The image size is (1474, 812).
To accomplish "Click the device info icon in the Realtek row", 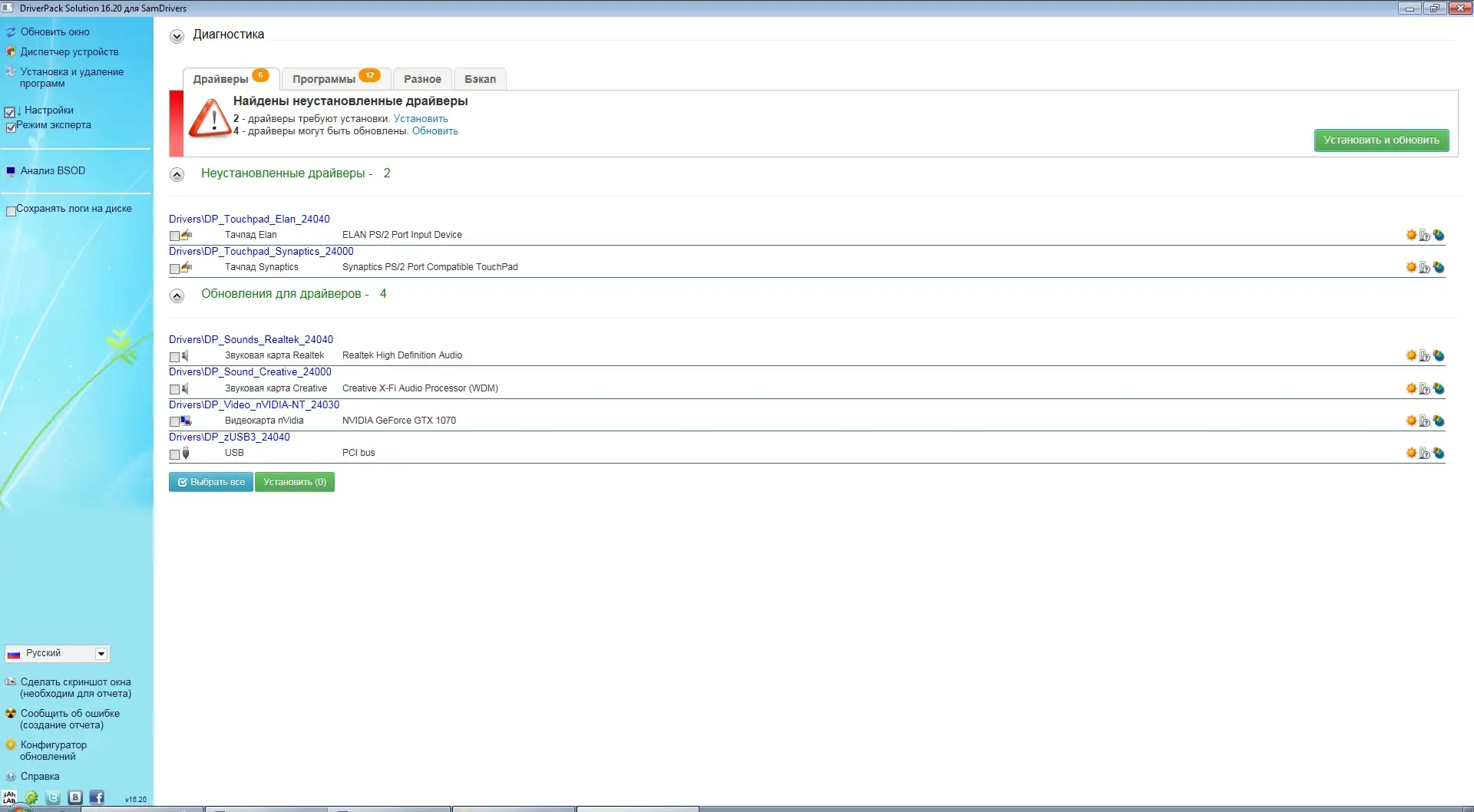I will click(1425, 356).
